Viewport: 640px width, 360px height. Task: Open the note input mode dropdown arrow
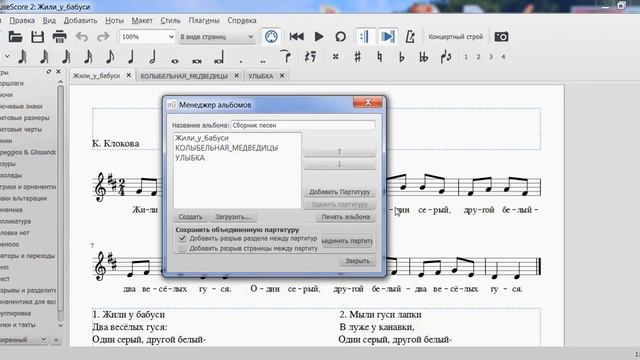click(x=7, y=57)
